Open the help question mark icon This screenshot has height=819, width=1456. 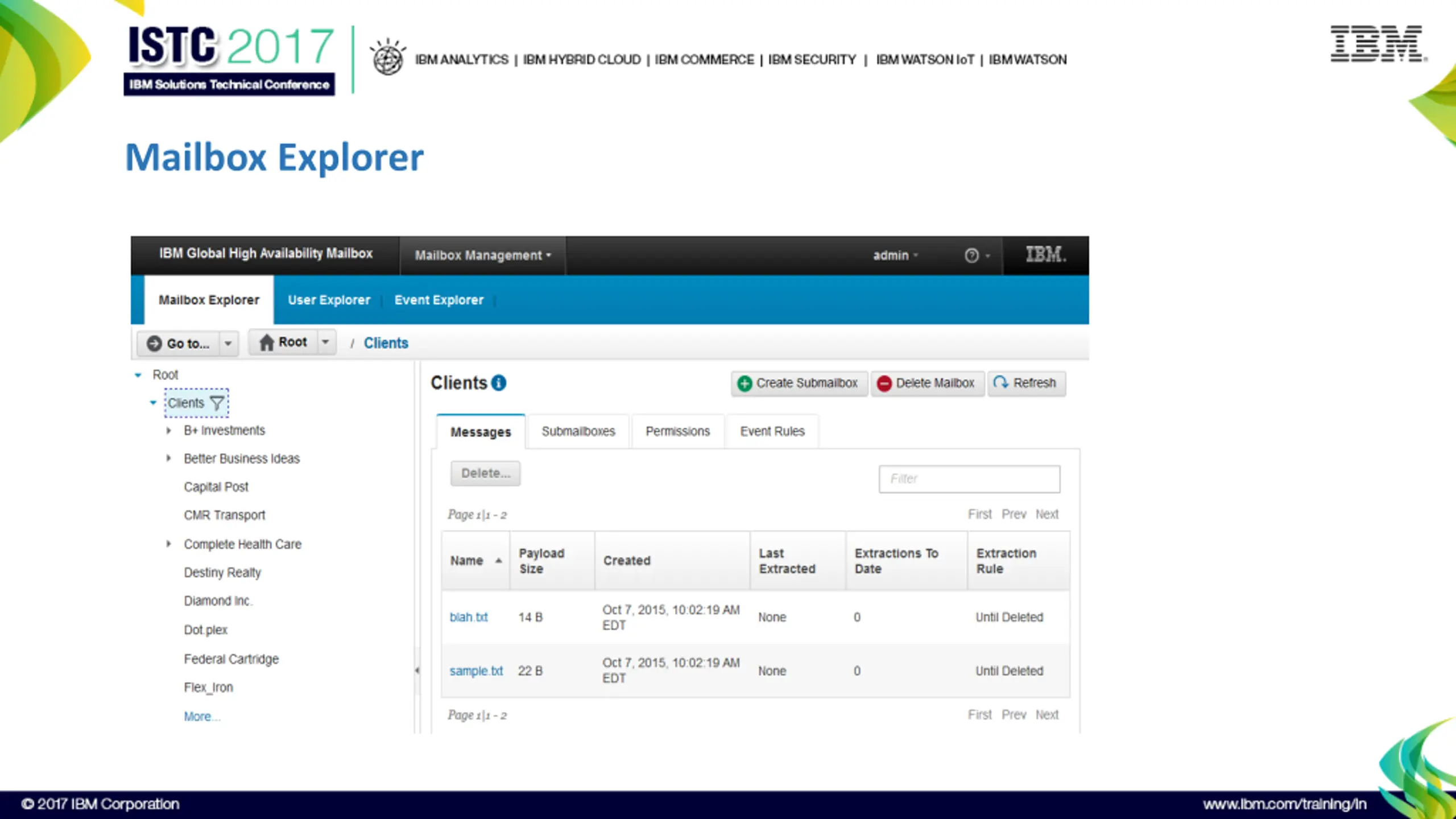(x=971, y=255)
